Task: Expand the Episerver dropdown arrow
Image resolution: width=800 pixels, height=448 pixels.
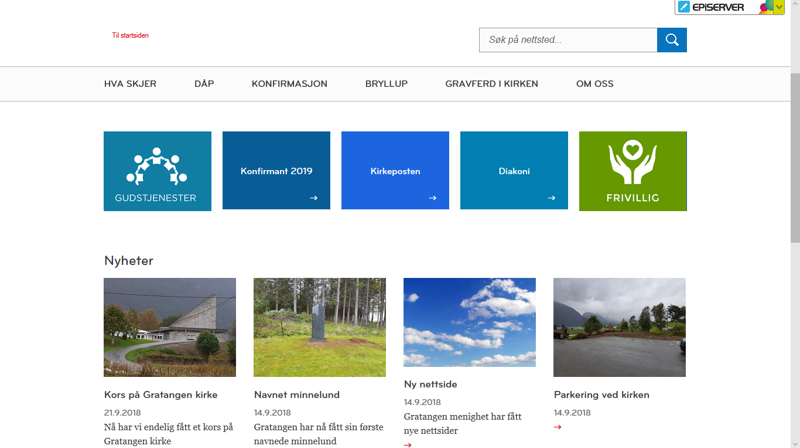Action: point(779,7)
